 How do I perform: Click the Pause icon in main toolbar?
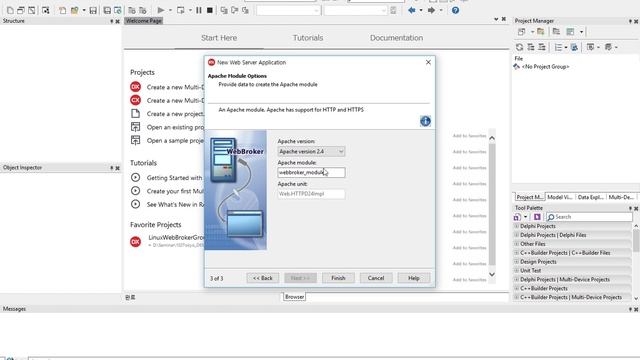tap(199, 10)
